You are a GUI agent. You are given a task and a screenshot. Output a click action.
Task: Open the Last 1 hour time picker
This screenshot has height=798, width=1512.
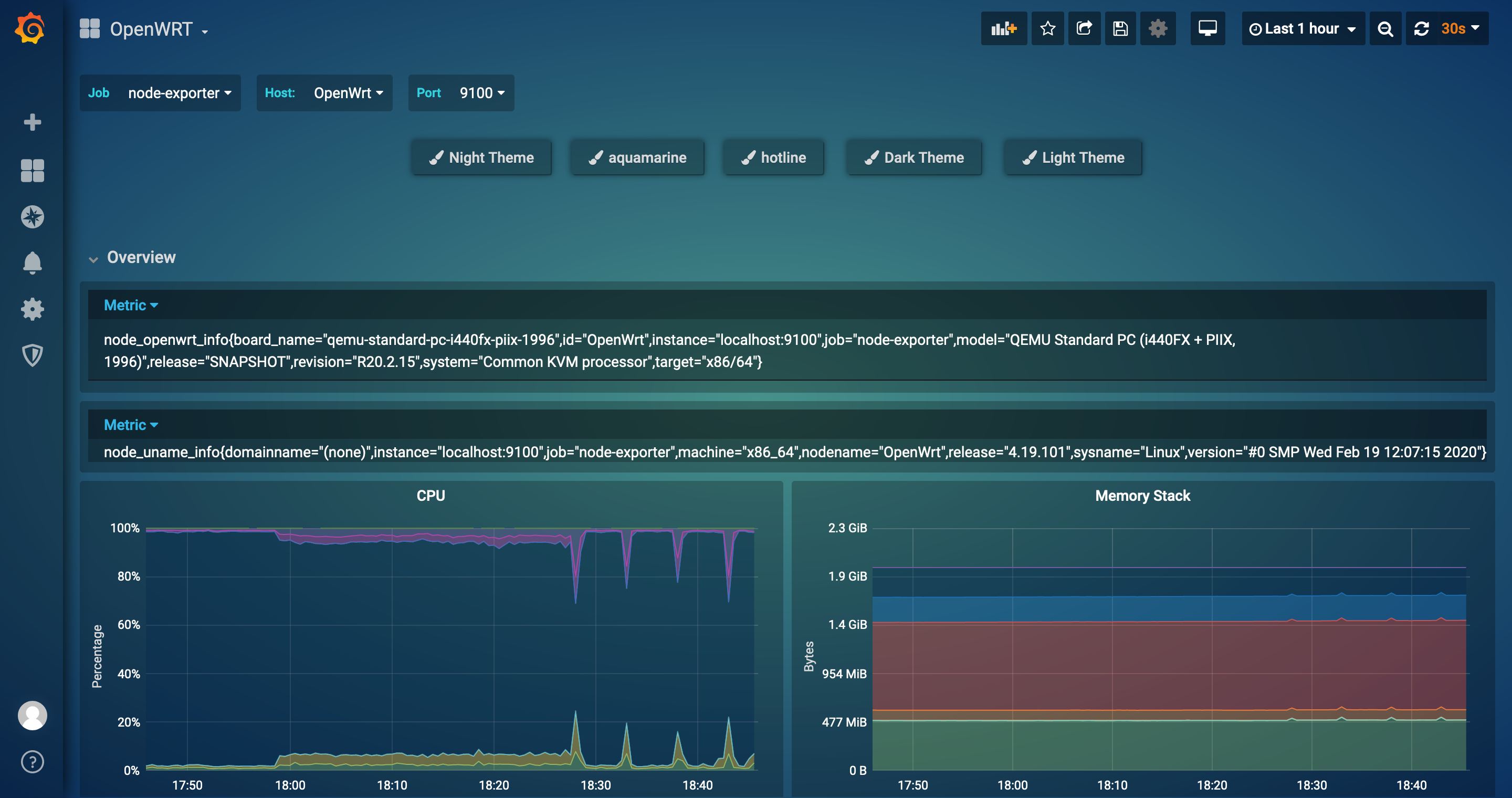click(1303, 28)
